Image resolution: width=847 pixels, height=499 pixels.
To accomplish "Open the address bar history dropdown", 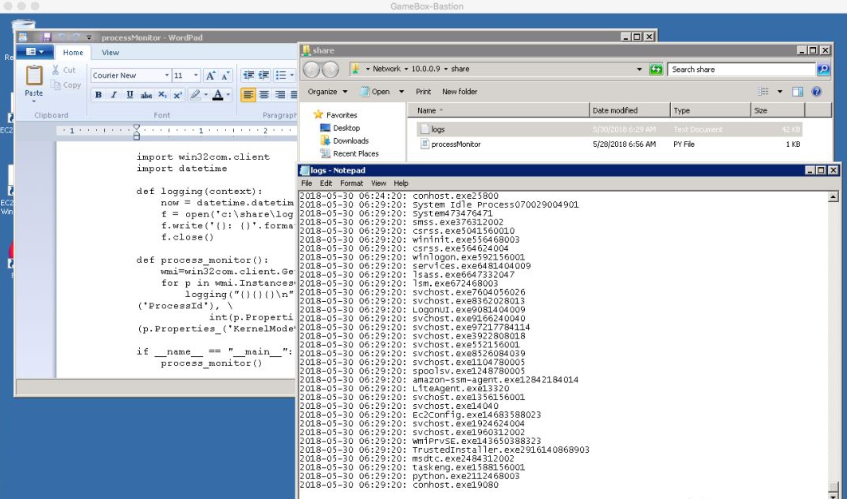I will [639, 70].
